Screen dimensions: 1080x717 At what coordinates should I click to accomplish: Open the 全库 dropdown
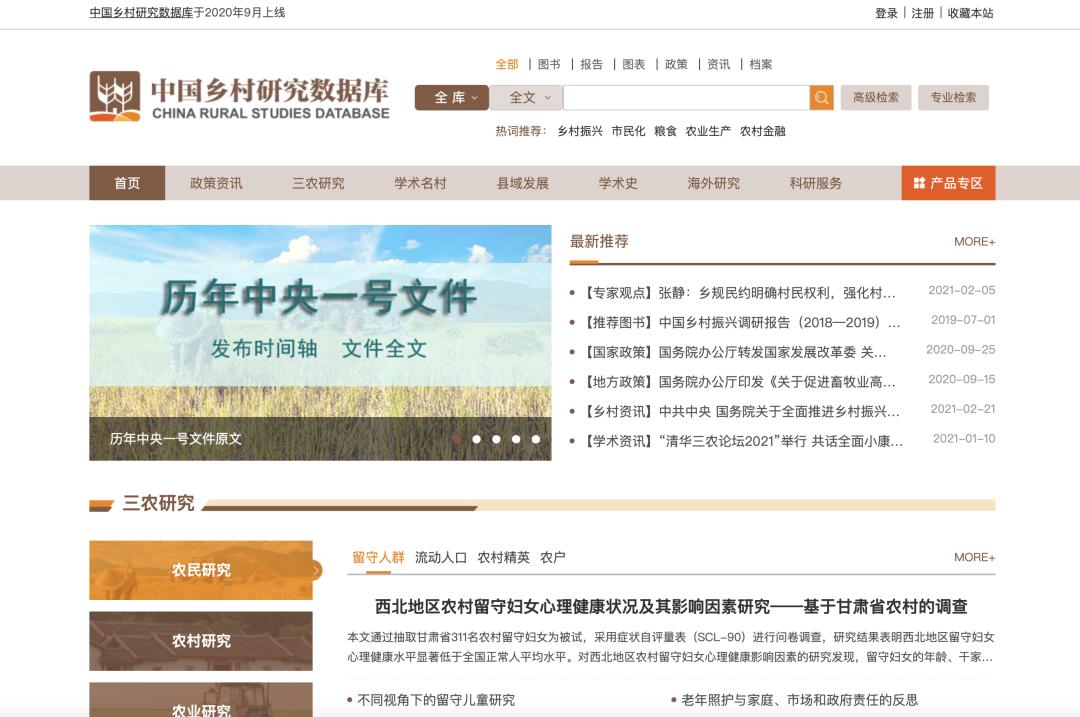452,98
